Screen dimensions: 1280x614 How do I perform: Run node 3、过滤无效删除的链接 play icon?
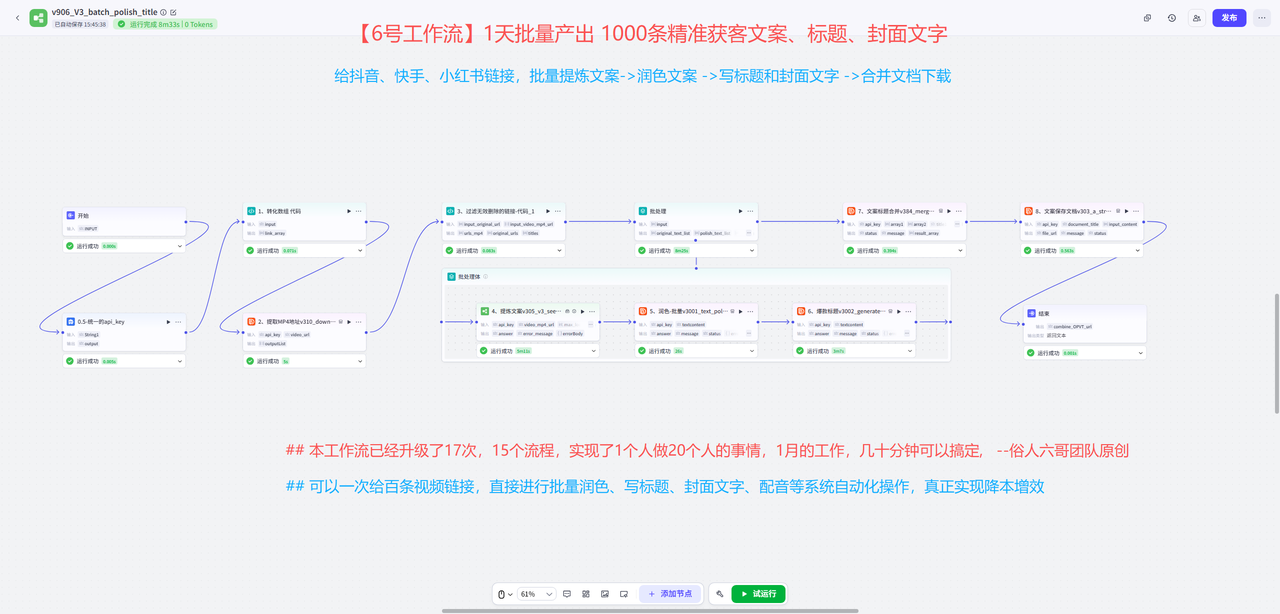(x=548, y=211)
